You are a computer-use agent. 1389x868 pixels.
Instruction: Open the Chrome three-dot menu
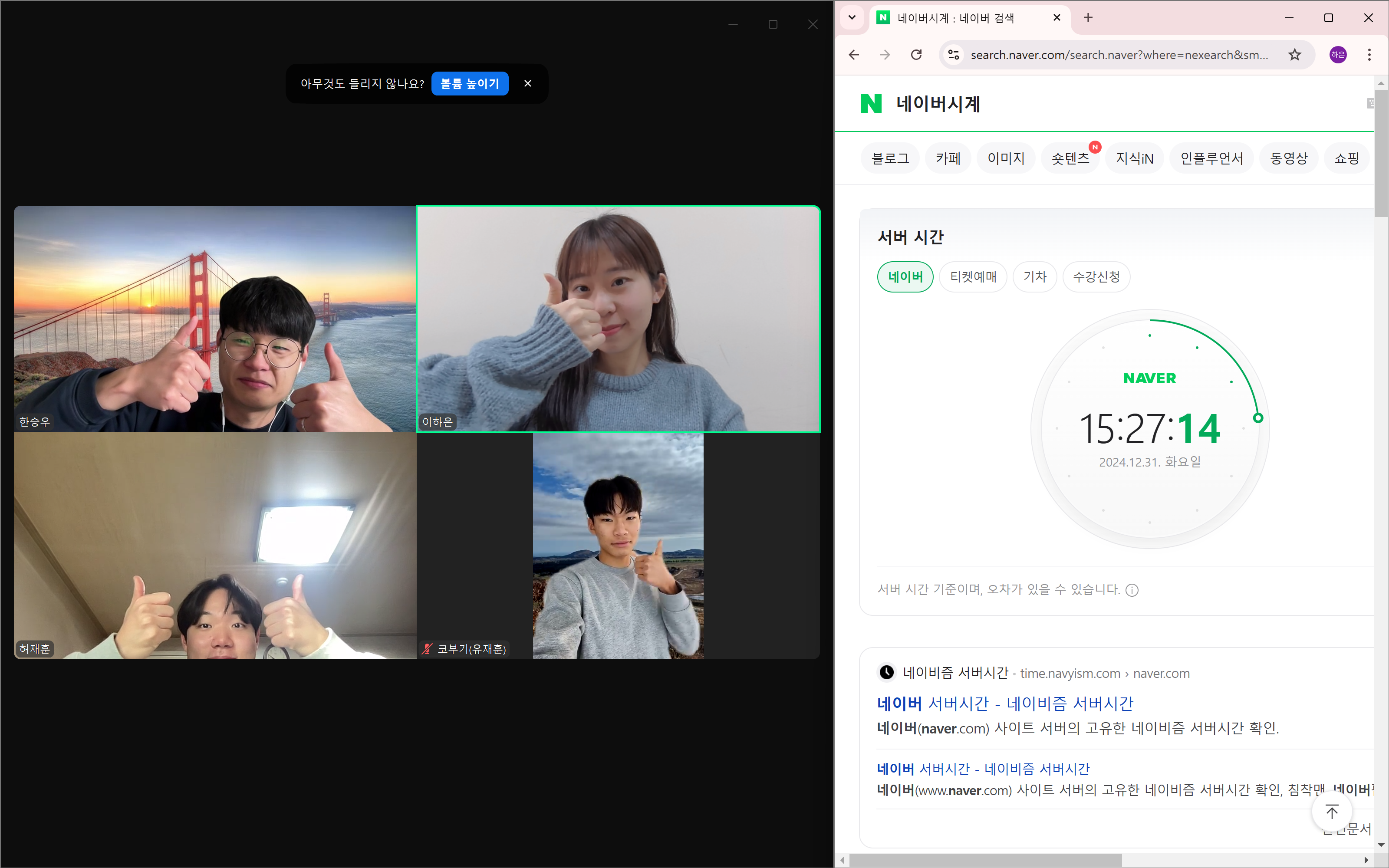click(x=1369, y=55)
